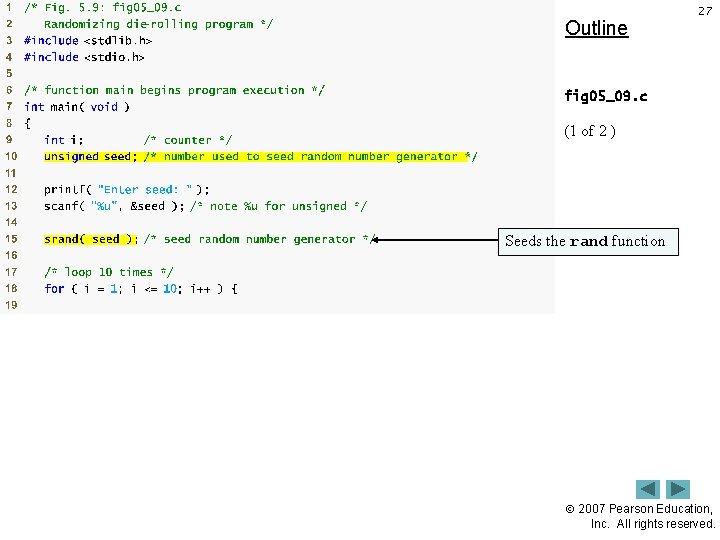This screenshot has height=540, width=720.
Task: Click the 'seed random number generator' comment on line 15
Action: 260,239
